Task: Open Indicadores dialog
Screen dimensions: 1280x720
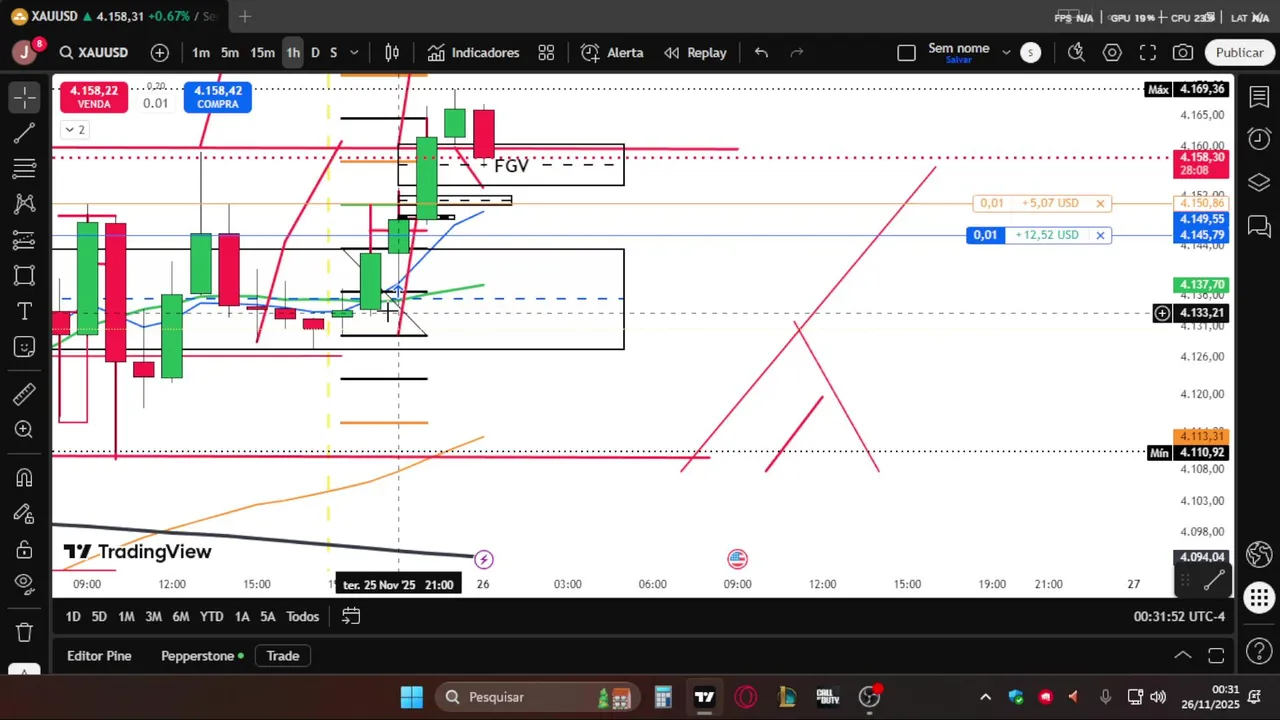Action: click(x=473, y=53)
